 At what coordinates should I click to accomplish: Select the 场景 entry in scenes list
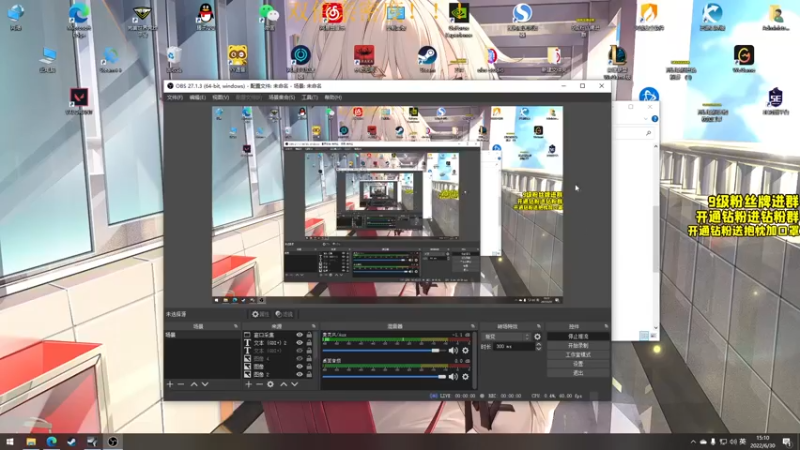202,335
